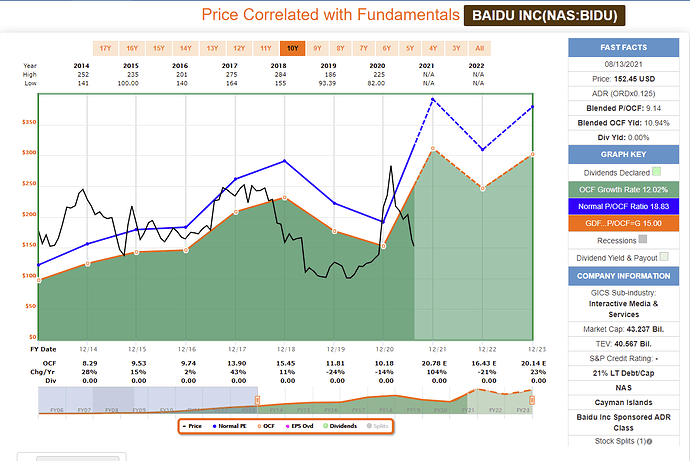Viewport: 690px width, 461px height.
Task: Toggle the OCF series in legend
Action: click(x=266, y=426)
